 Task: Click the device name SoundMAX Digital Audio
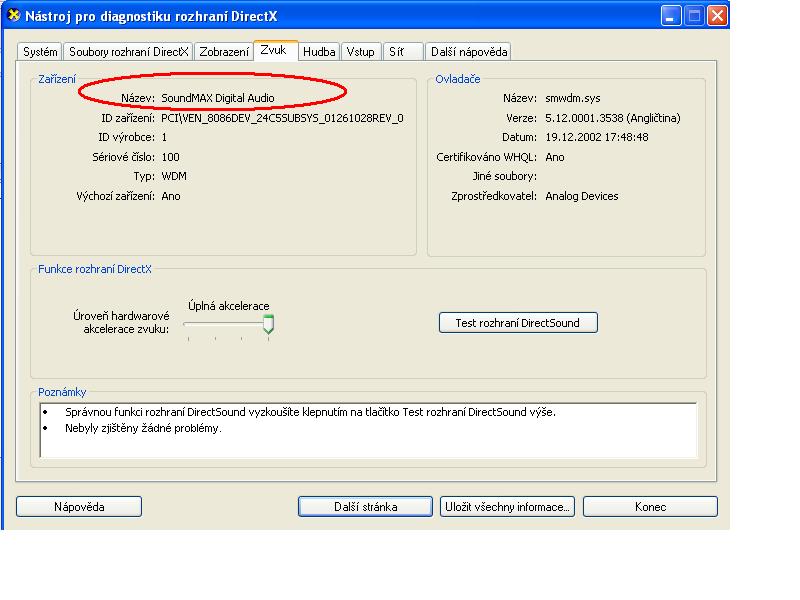coord(218,98)
